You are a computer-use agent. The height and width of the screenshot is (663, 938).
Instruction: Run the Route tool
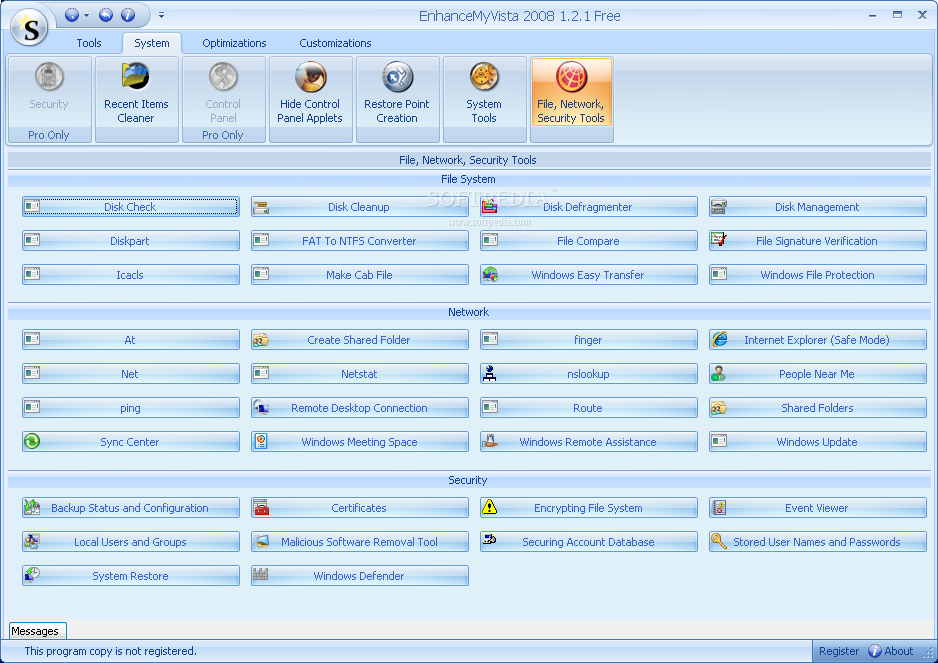[x=589, y=407]
